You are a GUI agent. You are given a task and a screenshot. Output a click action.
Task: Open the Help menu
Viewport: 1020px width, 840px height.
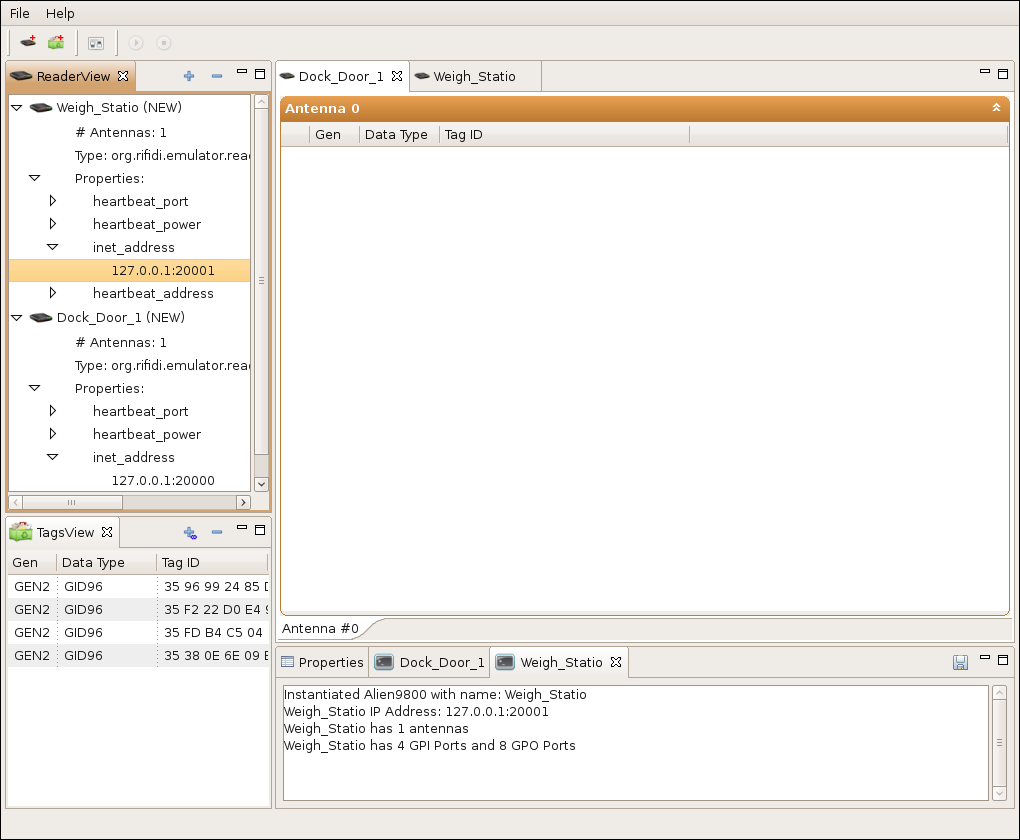[x=60, y=13]
